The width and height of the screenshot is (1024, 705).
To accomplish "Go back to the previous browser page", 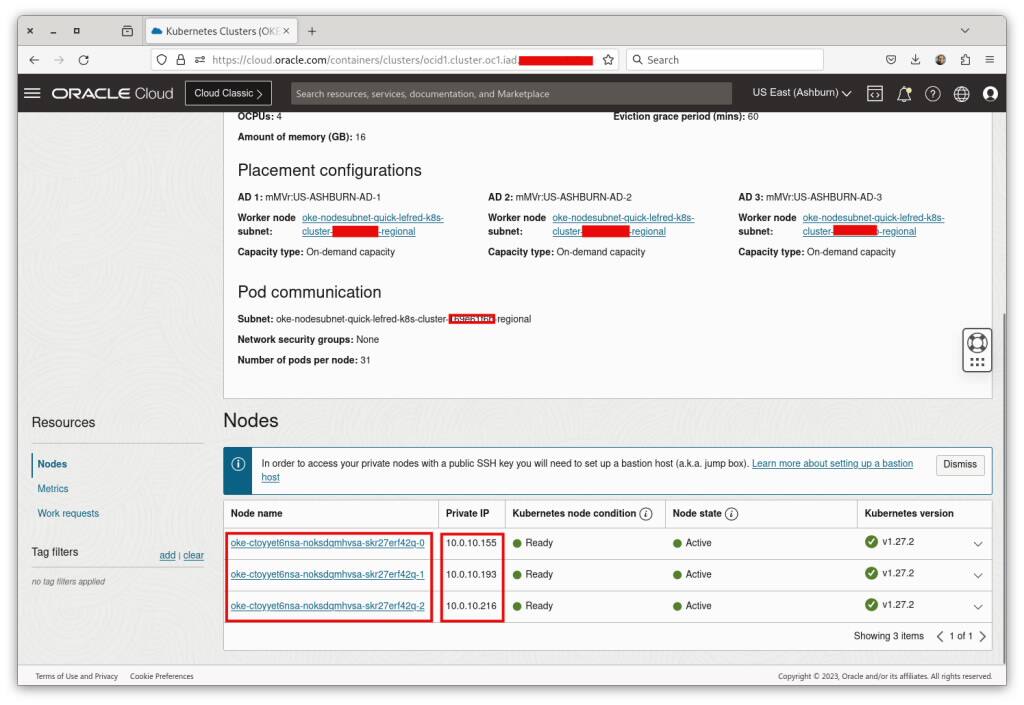I will [35, 60].
